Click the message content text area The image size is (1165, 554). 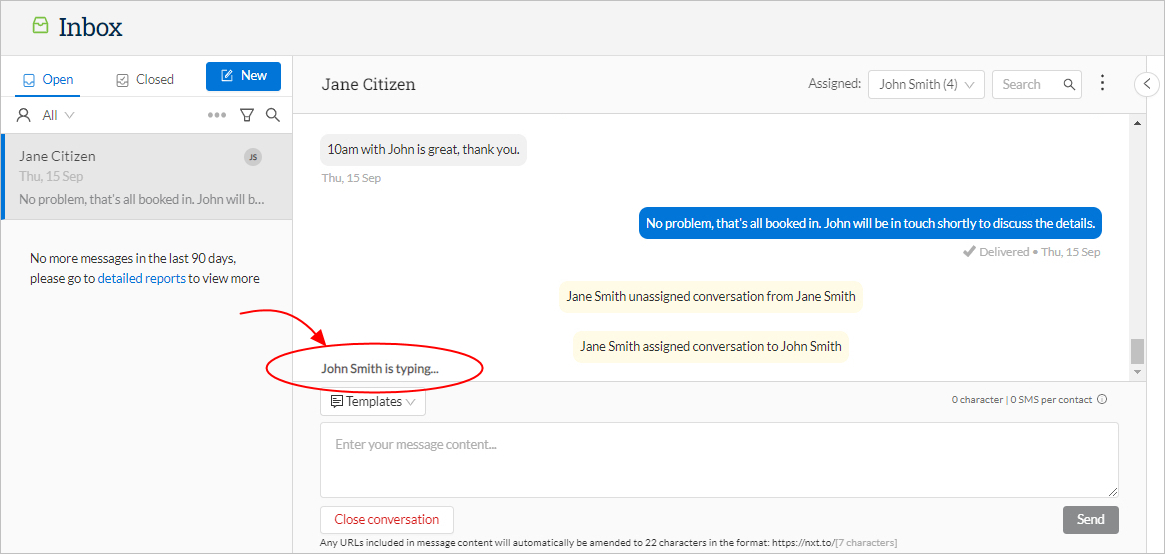point(719,460)
